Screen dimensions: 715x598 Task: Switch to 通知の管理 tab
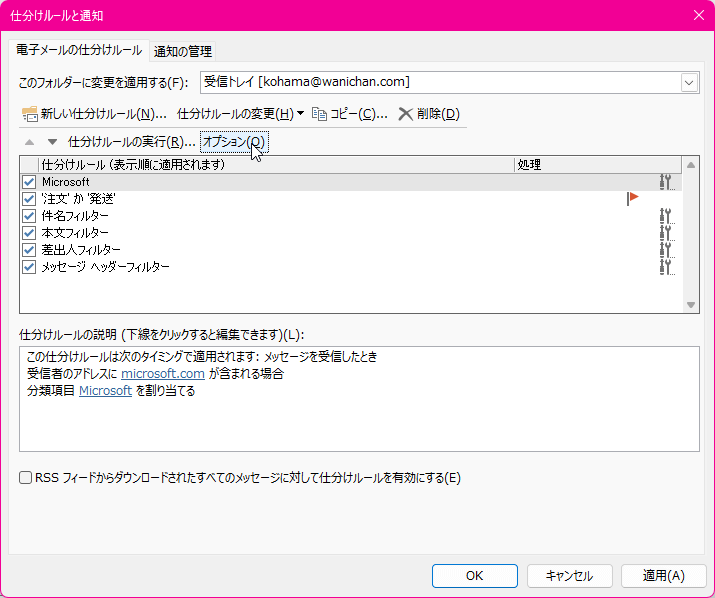183,52
